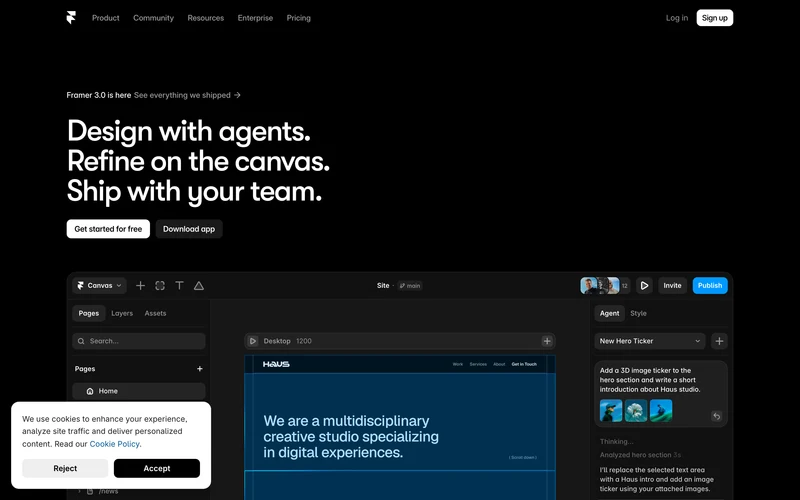Accept cookies

(x=157, y=468)
